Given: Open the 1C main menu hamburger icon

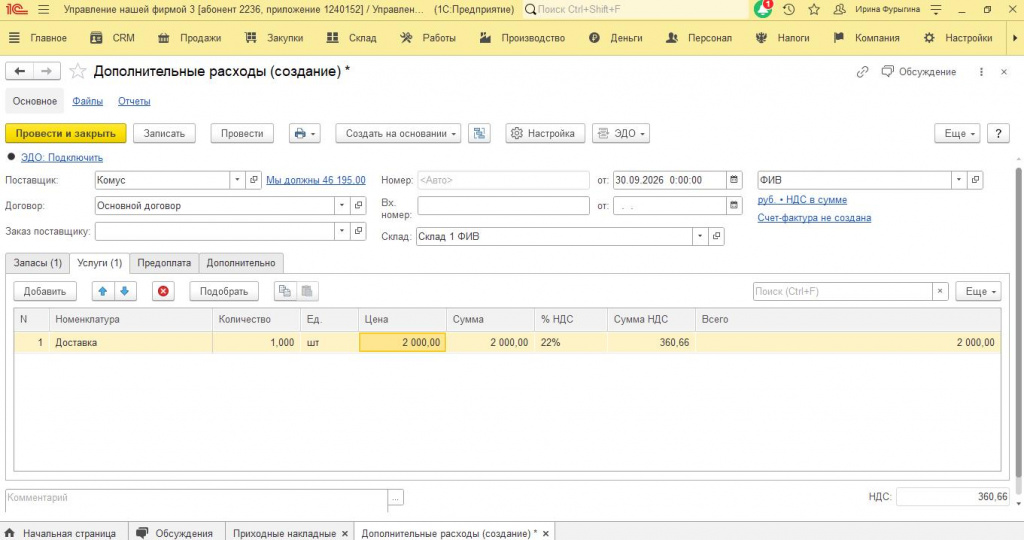Looking at the screenshot, I should 44,10.
